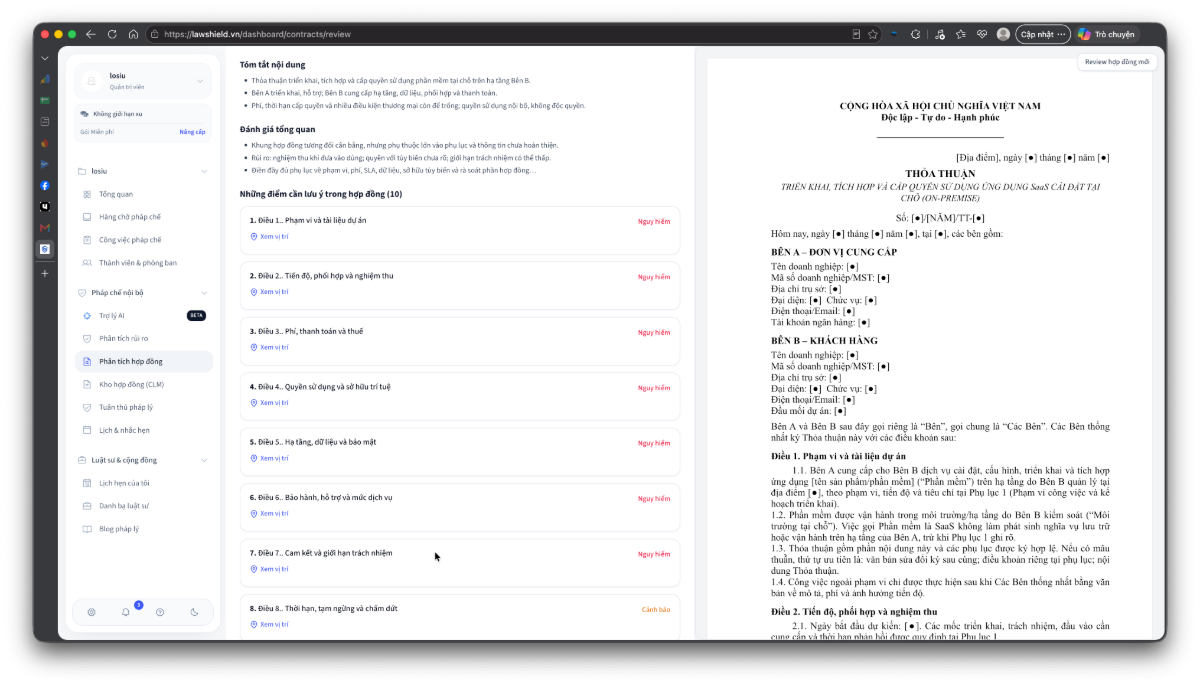Switch to the LawShield tab in vertical tab strip
This screenshot has width=1200, height=686.
pyautogui.click(x=45, y=249)
